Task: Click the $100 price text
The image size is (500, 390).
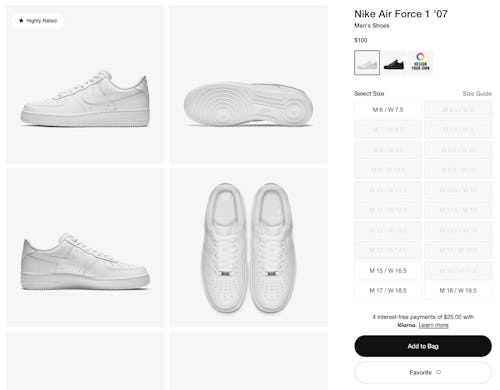Action: 360,40
